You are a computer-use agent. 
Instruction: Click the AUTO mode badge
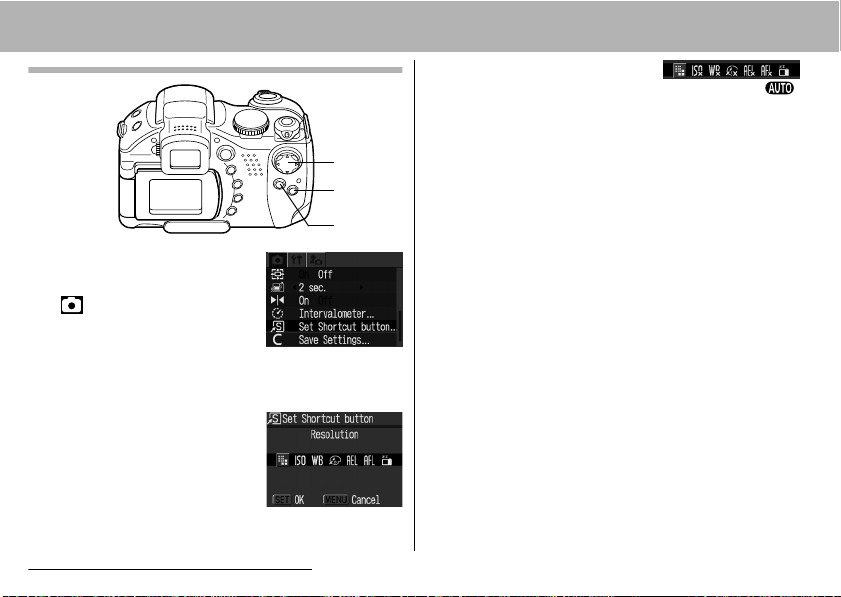[779, 88]
